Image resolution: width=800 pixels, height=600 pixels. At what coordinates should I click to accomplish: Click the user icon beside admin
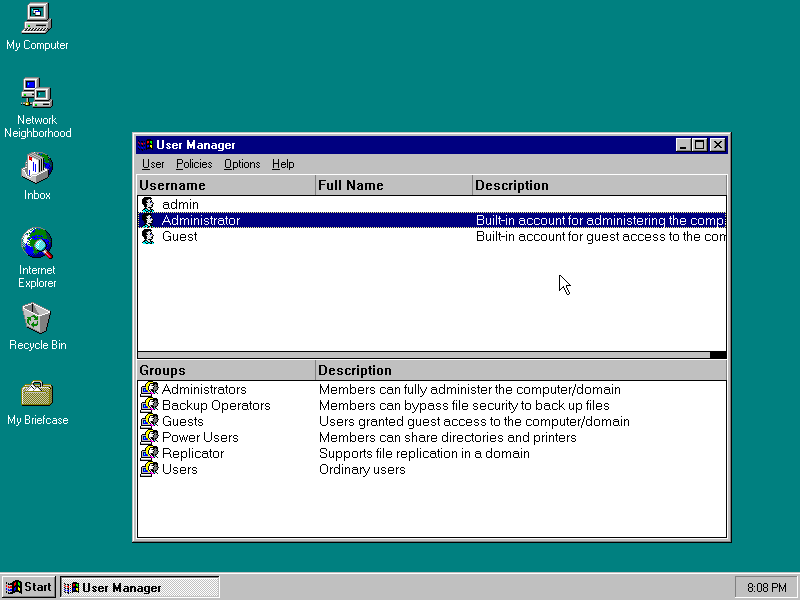point(148,205)
